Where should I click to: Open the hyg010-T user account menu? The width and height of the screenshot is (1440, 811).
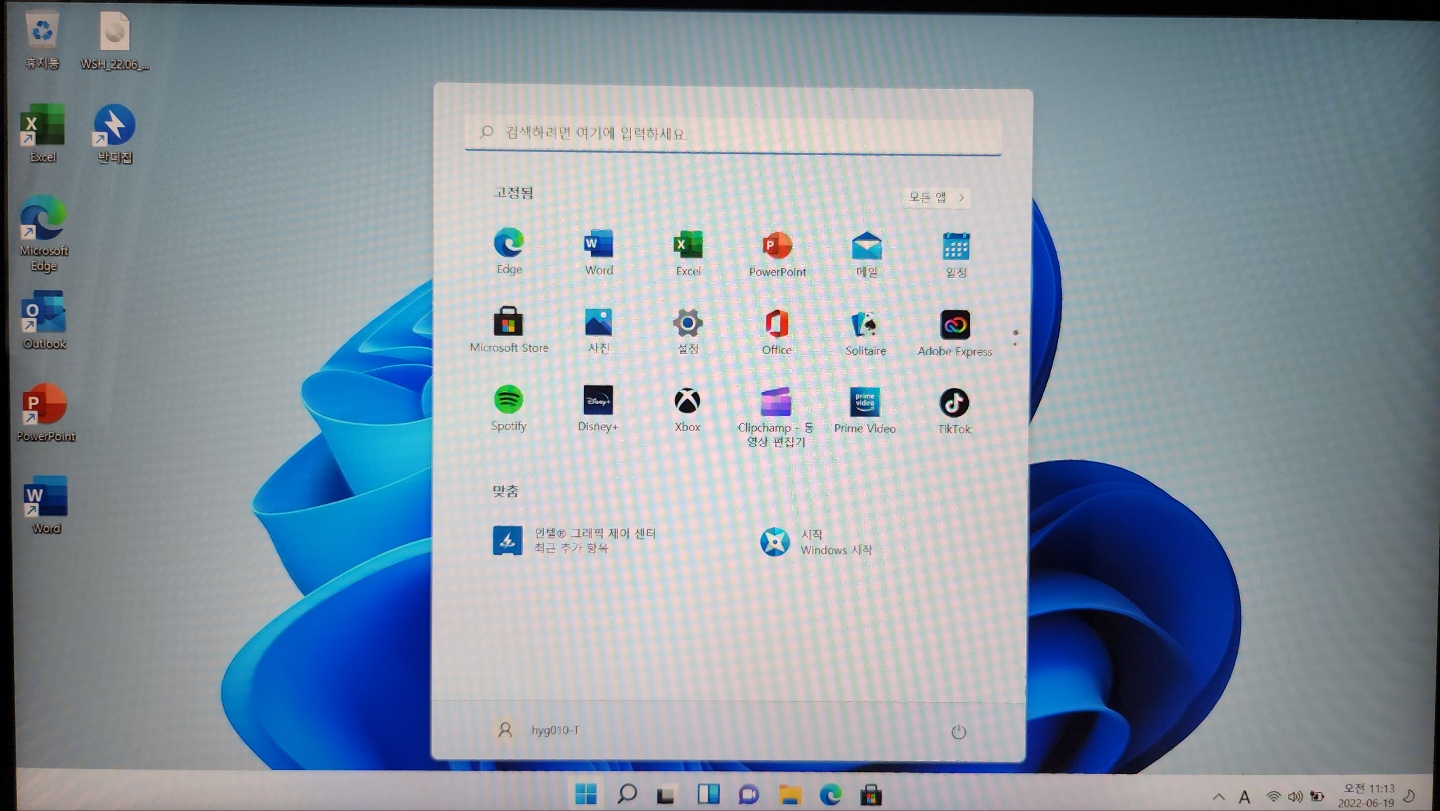538,730
